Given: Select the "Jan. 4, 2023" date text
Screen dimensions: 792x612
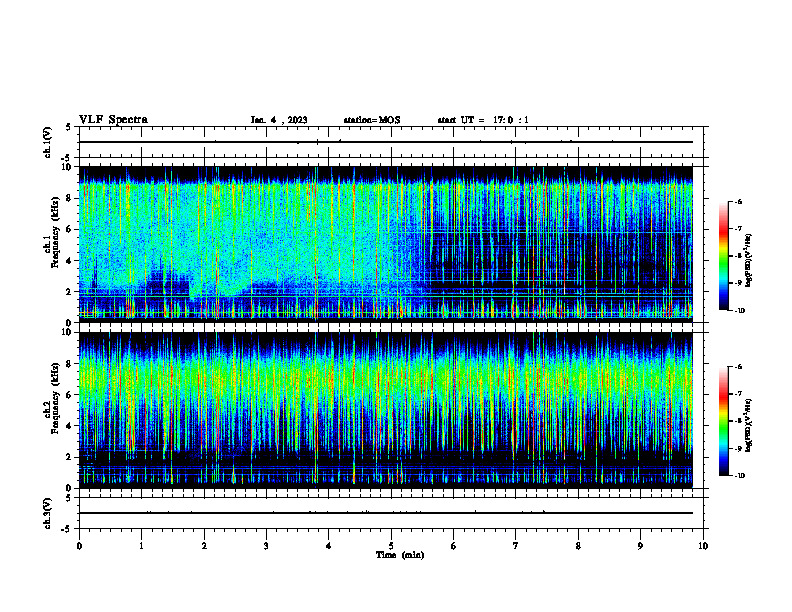Looking at the screenshot, I should pos(279,120).
